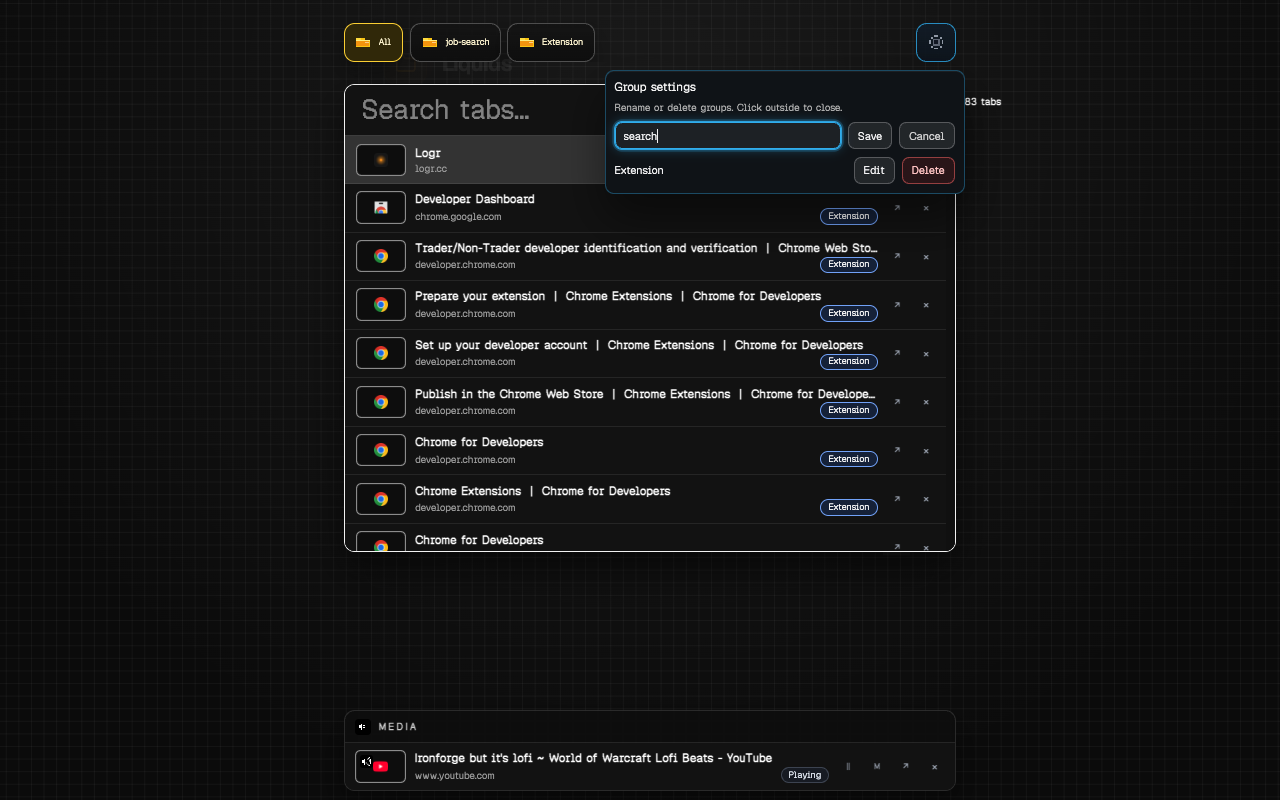Jump to the Ironforge lofi YouTube tab
1280x800 pixels.
click(x=905, y=766)
